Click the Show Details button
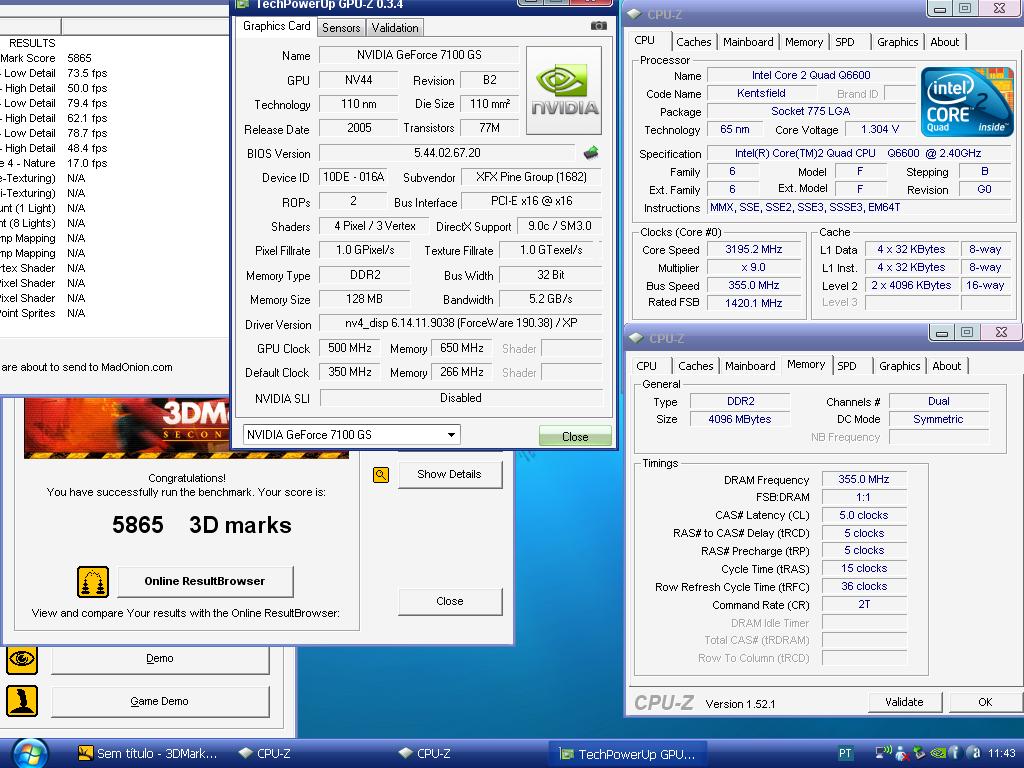The height and width of the screenshot is (768, 1024). point(450,475)
